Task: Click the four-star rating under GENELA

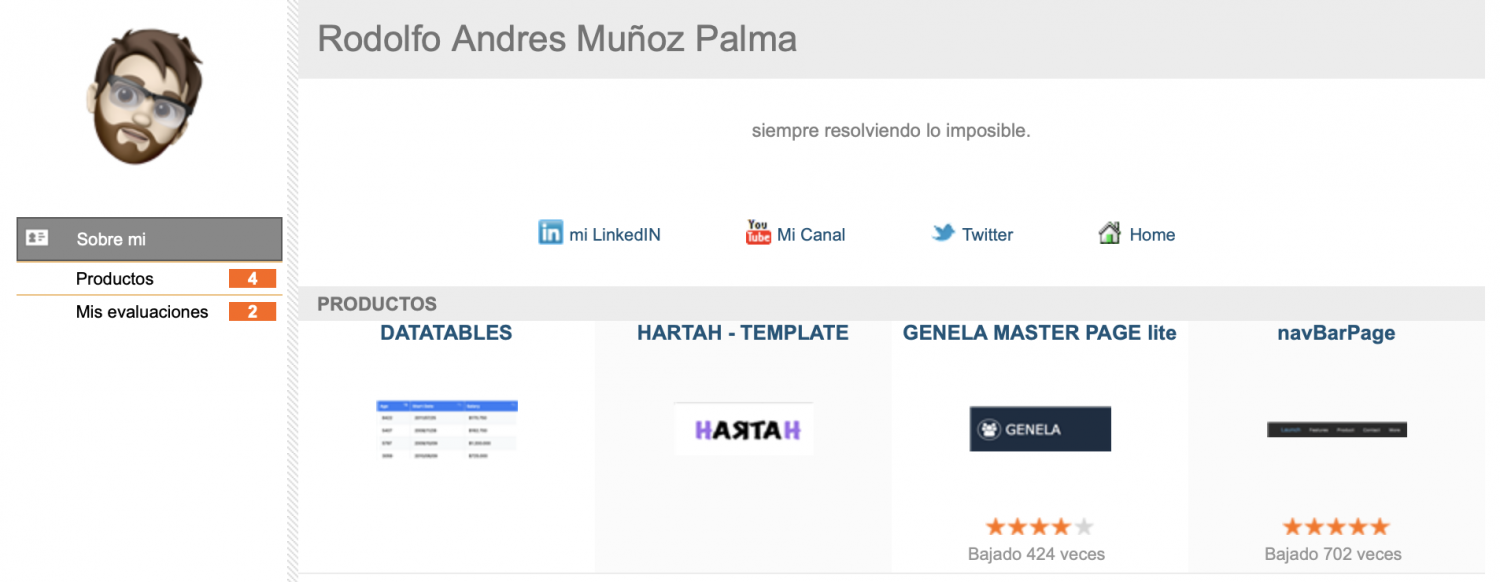Action: click(x=1040, y=527)
